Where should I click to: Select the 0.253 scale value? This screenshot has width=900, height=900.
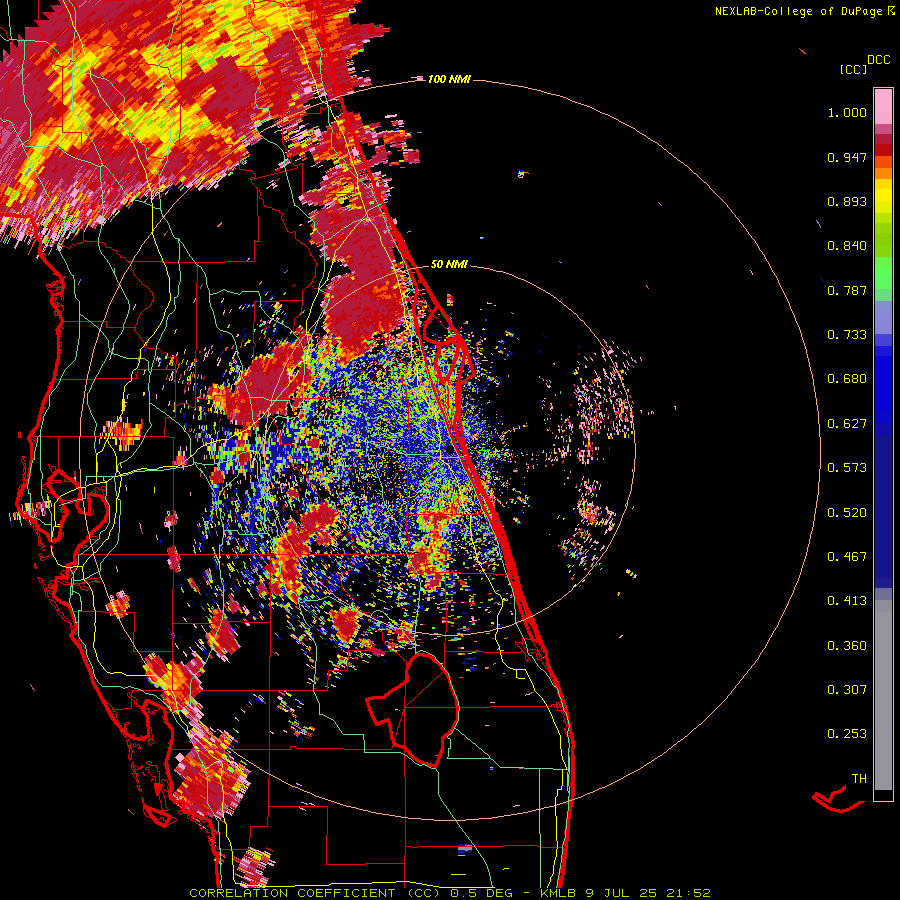pos(847,734)
